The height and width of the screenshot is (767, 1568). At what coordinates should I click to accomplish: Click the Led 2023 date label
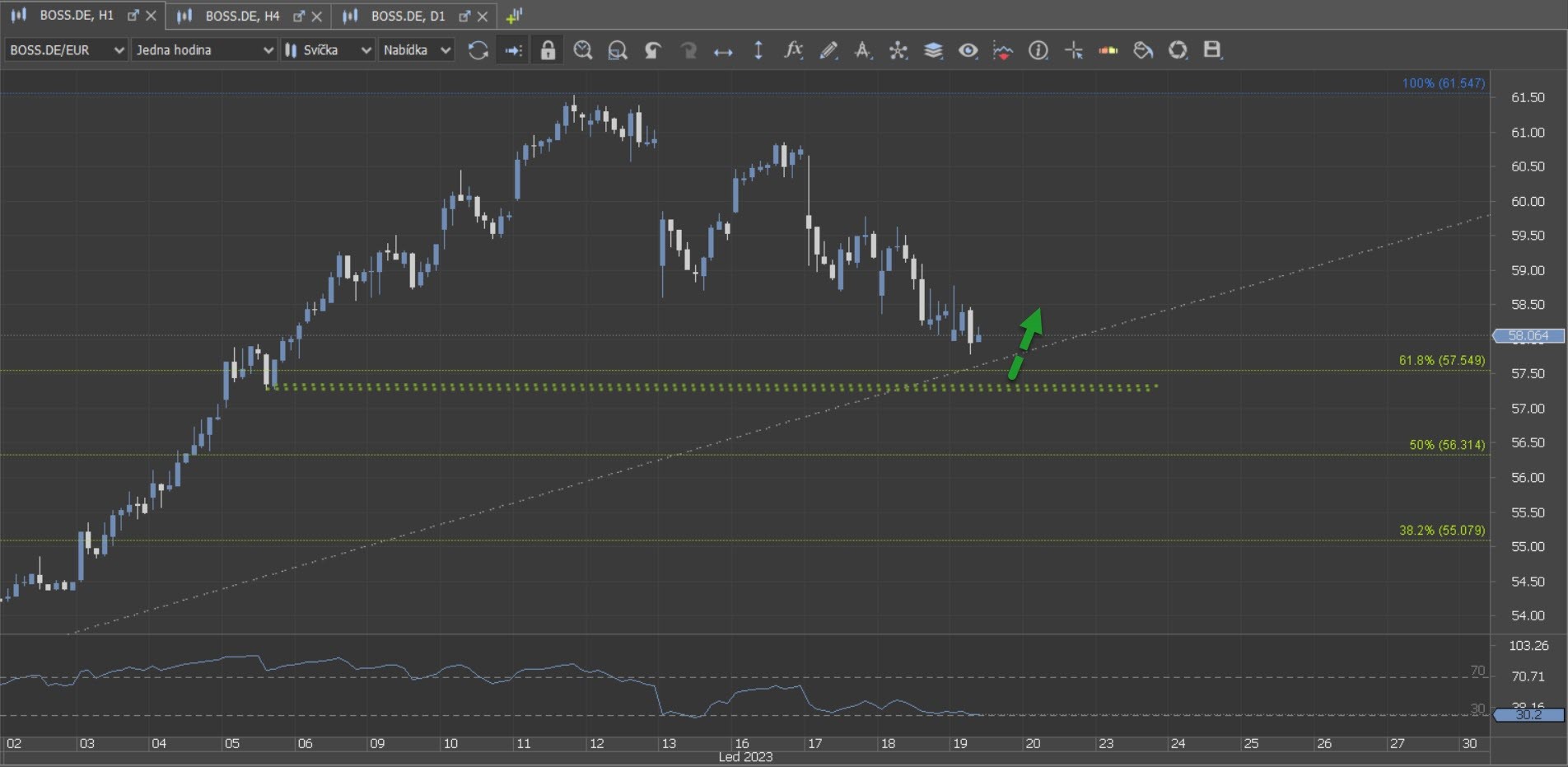pos(745,757)
